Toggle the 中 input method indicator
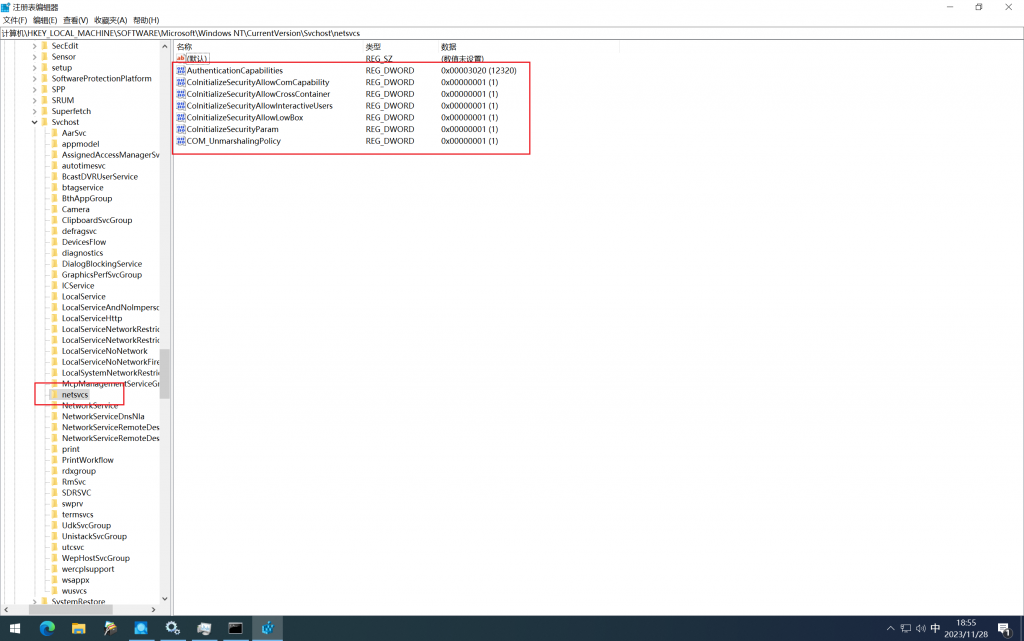Image resolution: width=1024 pixels, height=641 pixels. pos(935,629)
